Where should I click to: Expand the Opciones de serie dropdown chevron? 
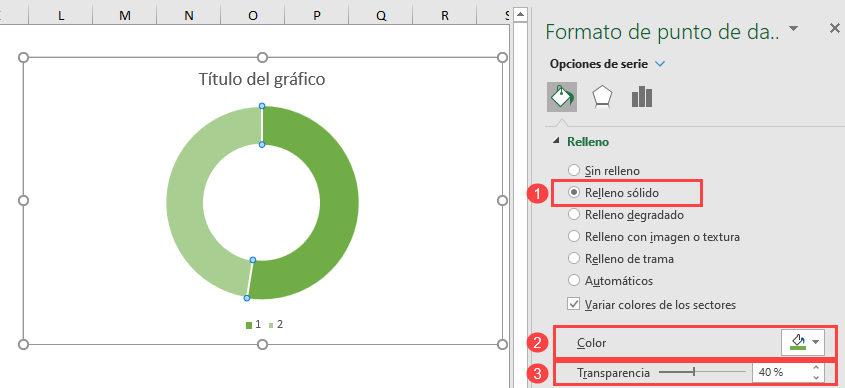pyautogui.click(x=660, y=64)
